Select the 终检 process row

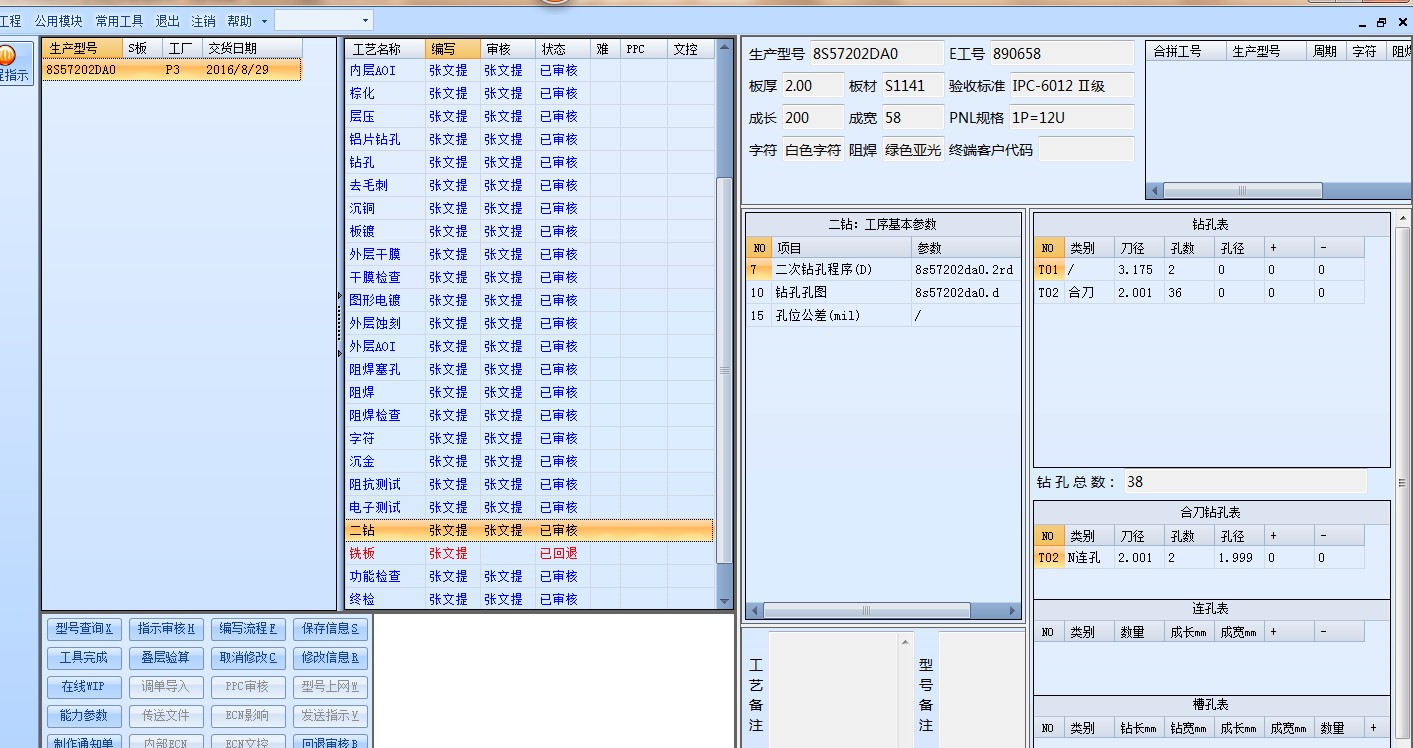click(531, 599)
